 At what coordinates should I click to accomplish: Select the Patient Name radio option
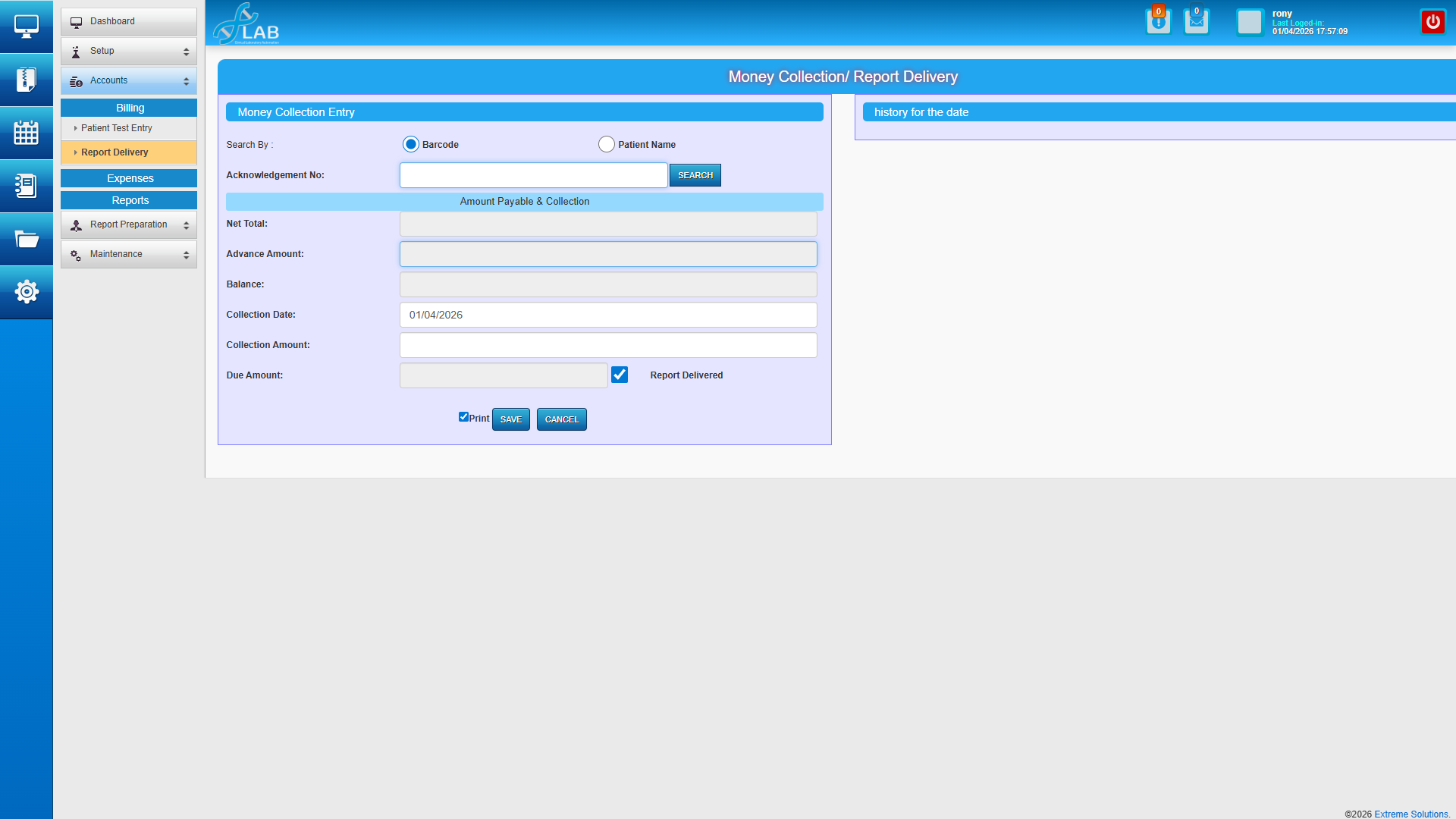click(606, 144)
